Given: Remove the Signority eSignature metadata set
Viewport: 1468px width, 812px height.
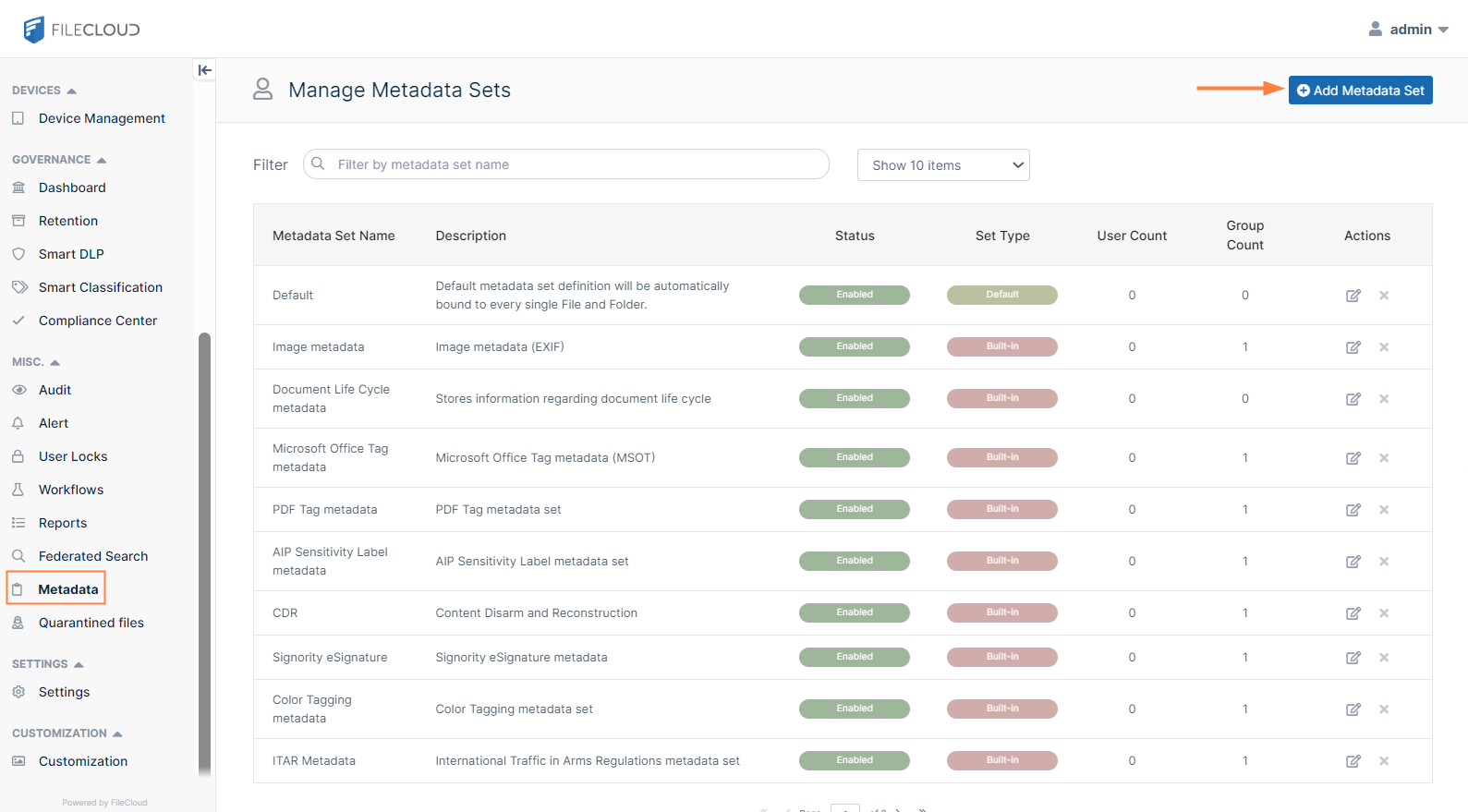Looking at the screenshot, I should point(1384,658).
